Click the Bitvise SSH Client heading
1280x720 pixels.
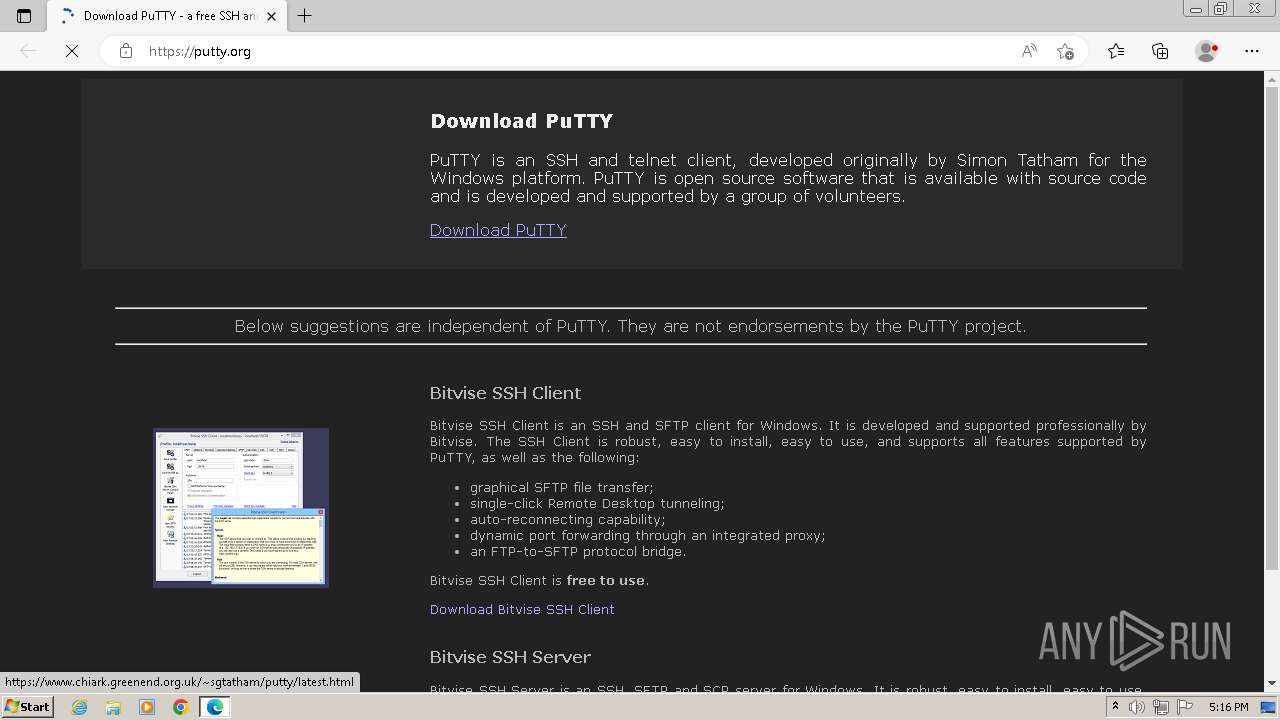[505, 393]
